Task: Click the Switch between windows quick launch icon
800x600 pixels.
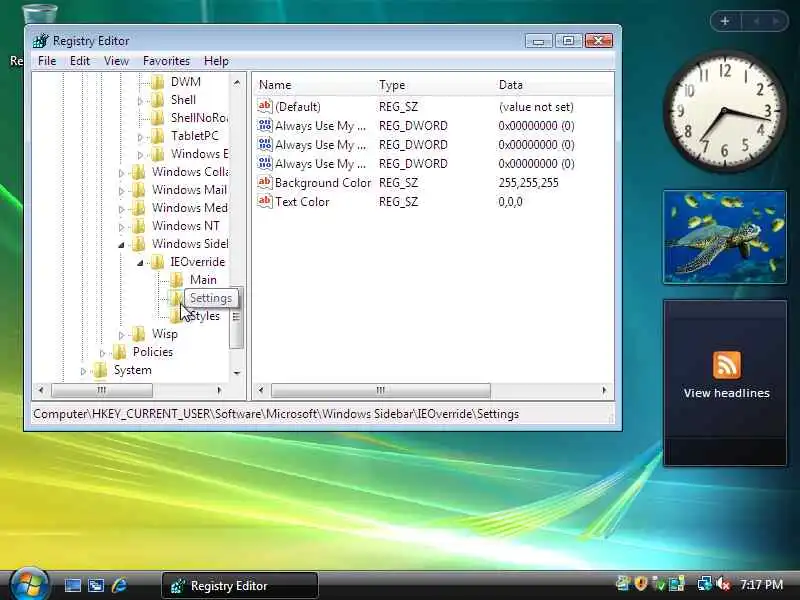Action: [96, 585]
